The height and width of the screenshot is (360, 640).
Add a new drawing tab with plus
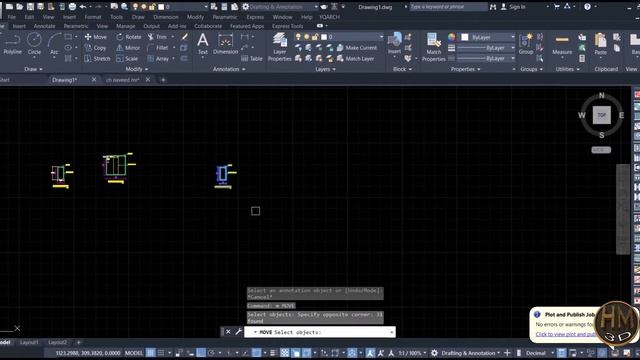coord(163,80)
